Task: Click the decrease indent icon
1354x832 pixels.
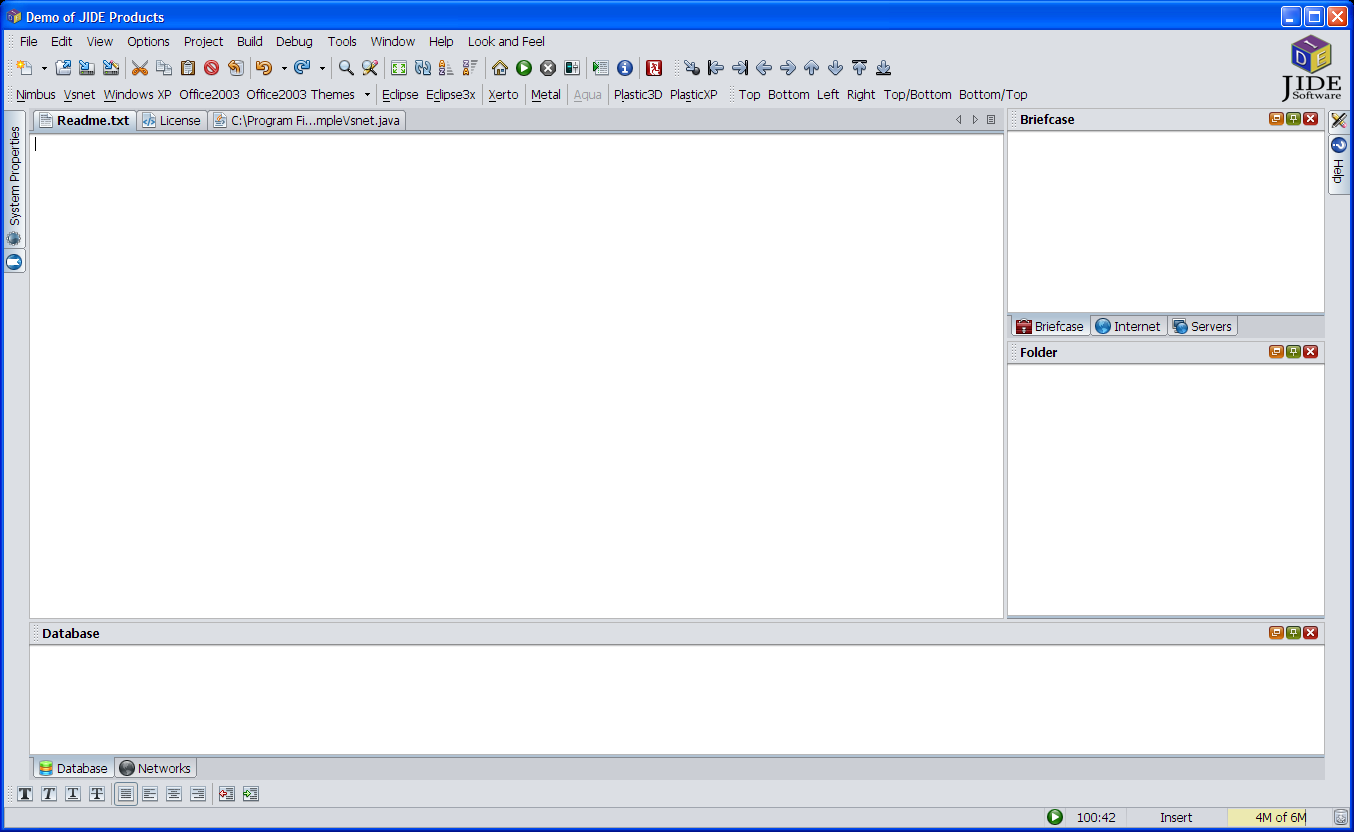Action: click(227, 794)
